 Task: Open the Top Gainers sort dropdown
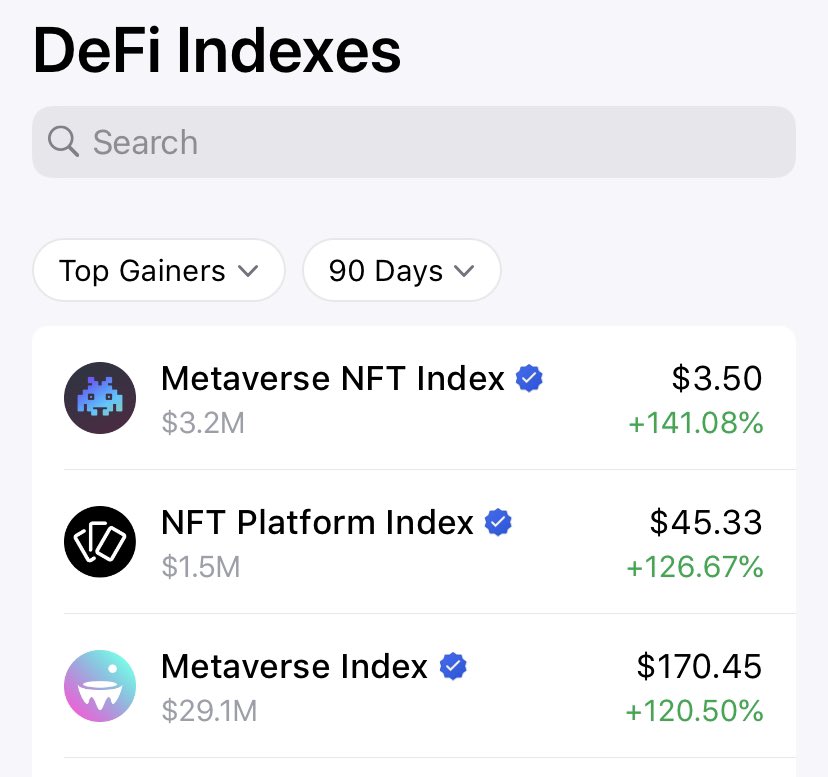coord(159,270)
